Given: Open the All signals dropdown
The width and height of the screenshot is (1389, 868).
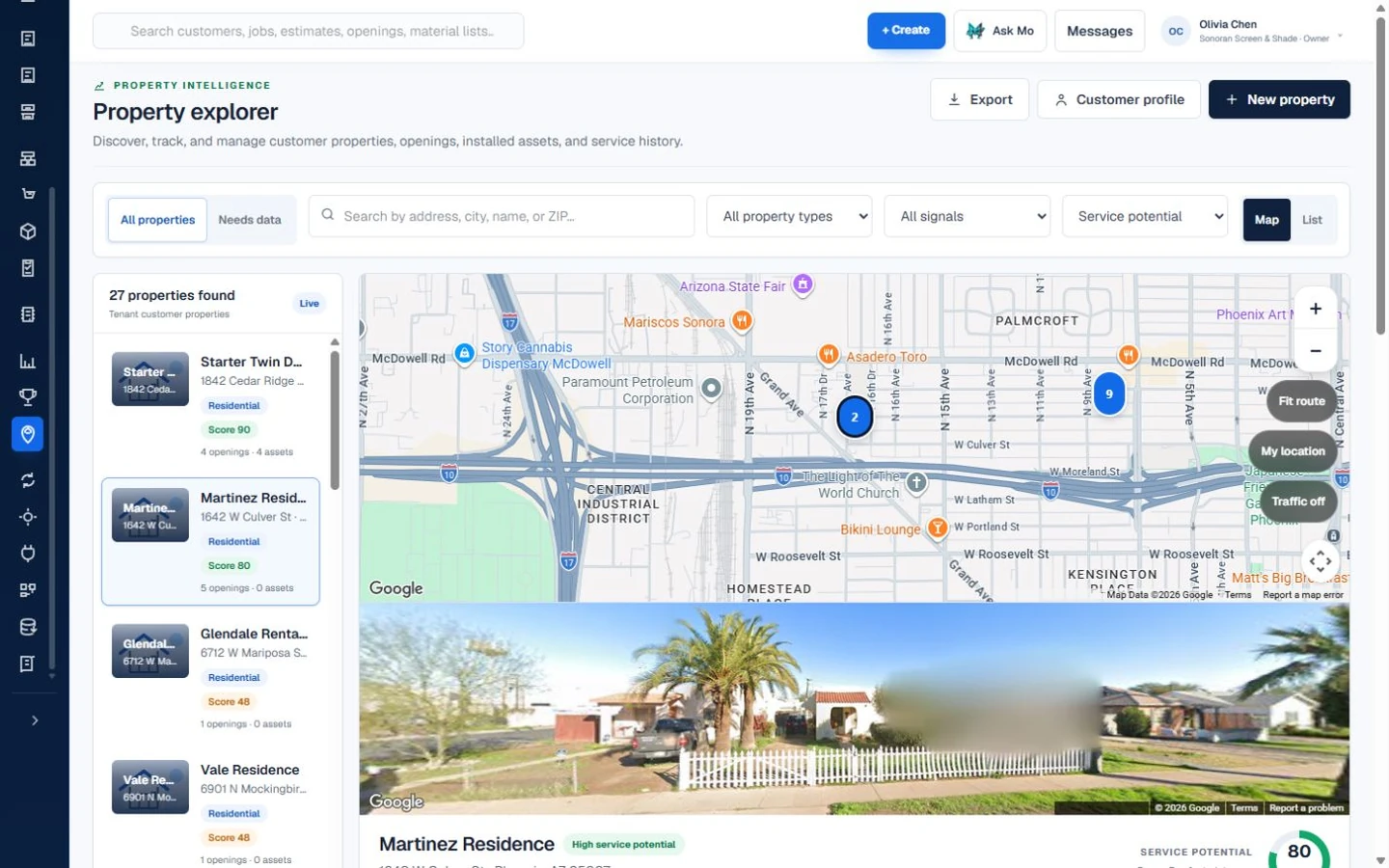Looking at the screenshot, I should point(967,216).
